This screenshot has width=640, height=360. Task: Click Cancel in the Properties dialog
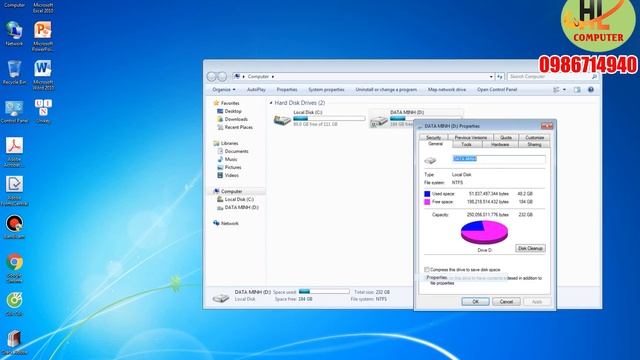point(506,302)
